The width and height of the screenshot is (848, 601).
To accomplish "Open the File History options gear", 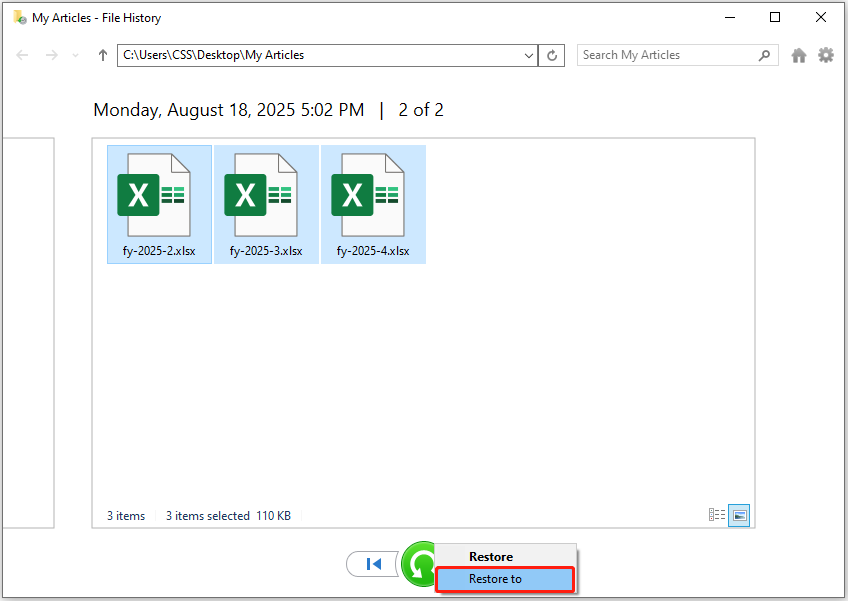I will click(826, 55).
